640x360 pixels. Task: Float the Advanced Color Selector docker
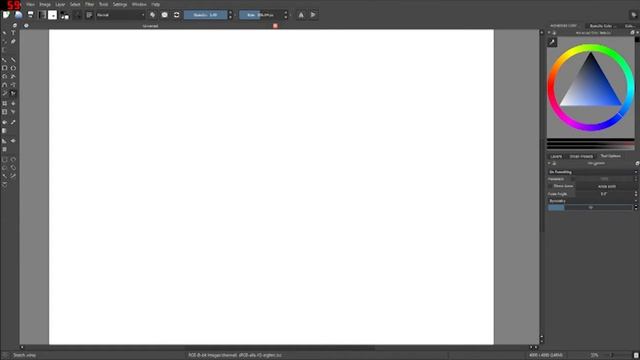pyautogui.click(x=632, y=33)
